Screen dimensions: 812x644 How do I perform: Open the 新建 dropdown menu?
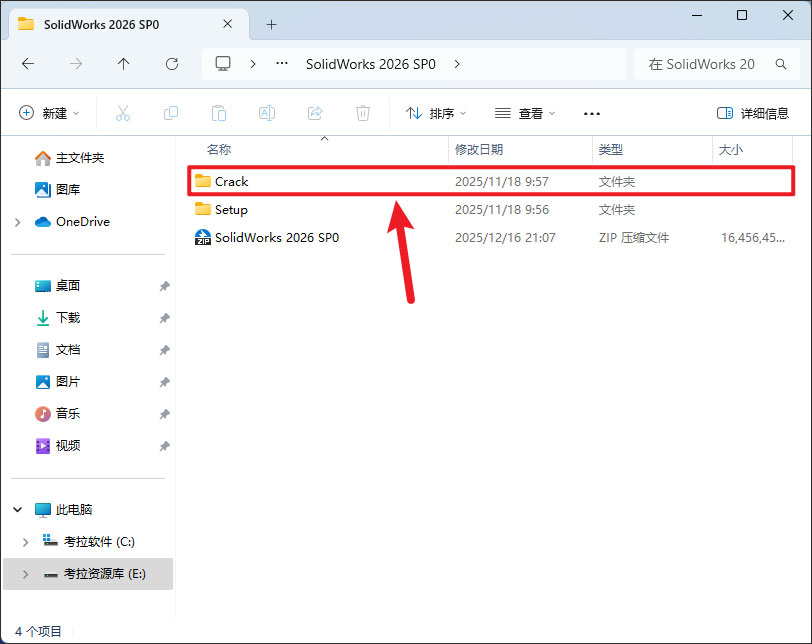pyautogui.click(x=49, y=113)
